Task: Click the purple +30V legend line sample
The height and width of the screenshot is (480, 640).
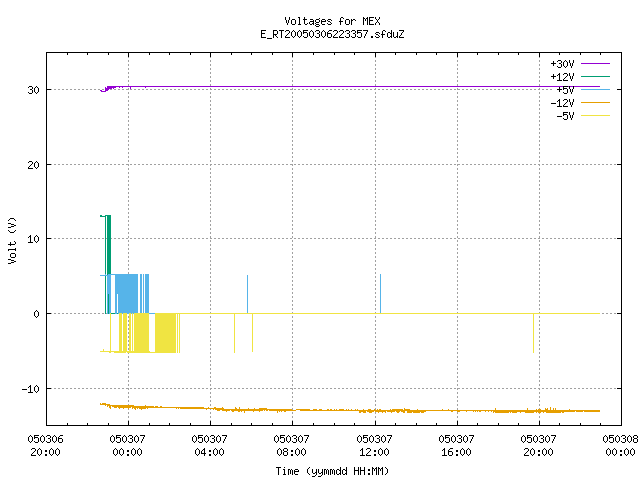Action: coord(595,64)
